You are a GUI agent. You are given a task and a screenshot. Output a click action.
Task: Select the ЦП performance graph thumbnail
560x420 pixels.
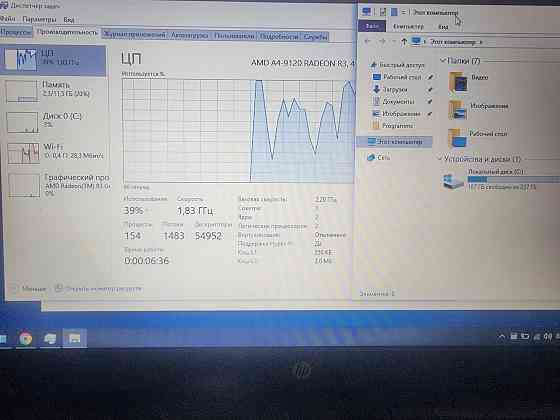(21, 60)
